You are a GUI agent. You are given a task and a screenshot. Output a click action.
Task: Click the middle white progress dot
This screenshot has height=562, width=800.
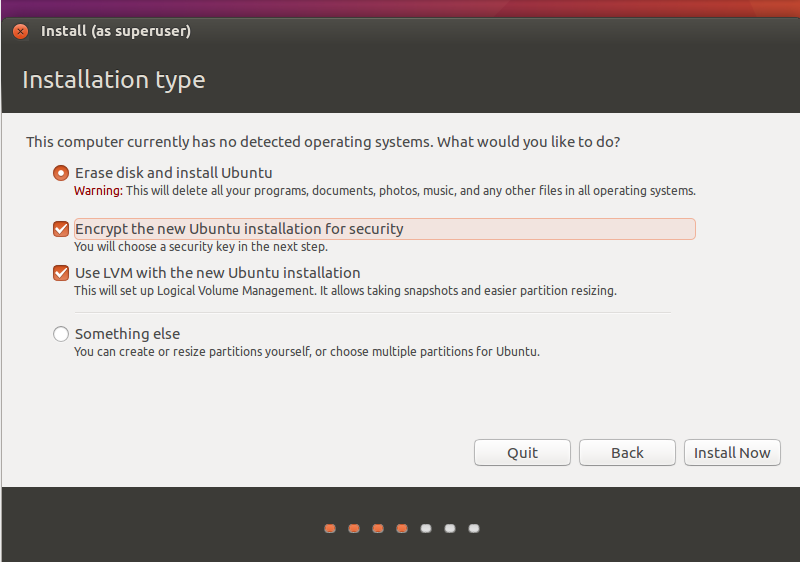click(x=450, y=528)
